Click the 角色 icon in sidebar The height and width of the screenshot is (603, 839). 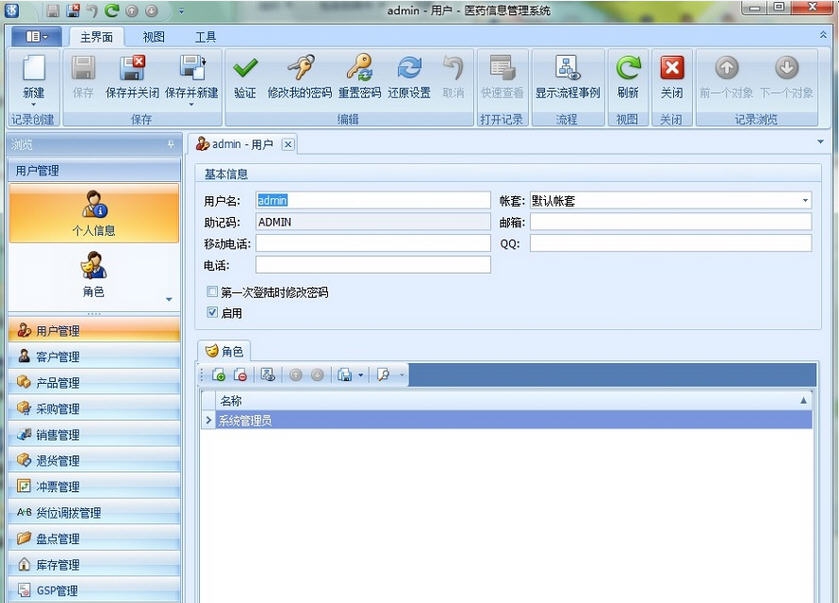click(93, 265)
